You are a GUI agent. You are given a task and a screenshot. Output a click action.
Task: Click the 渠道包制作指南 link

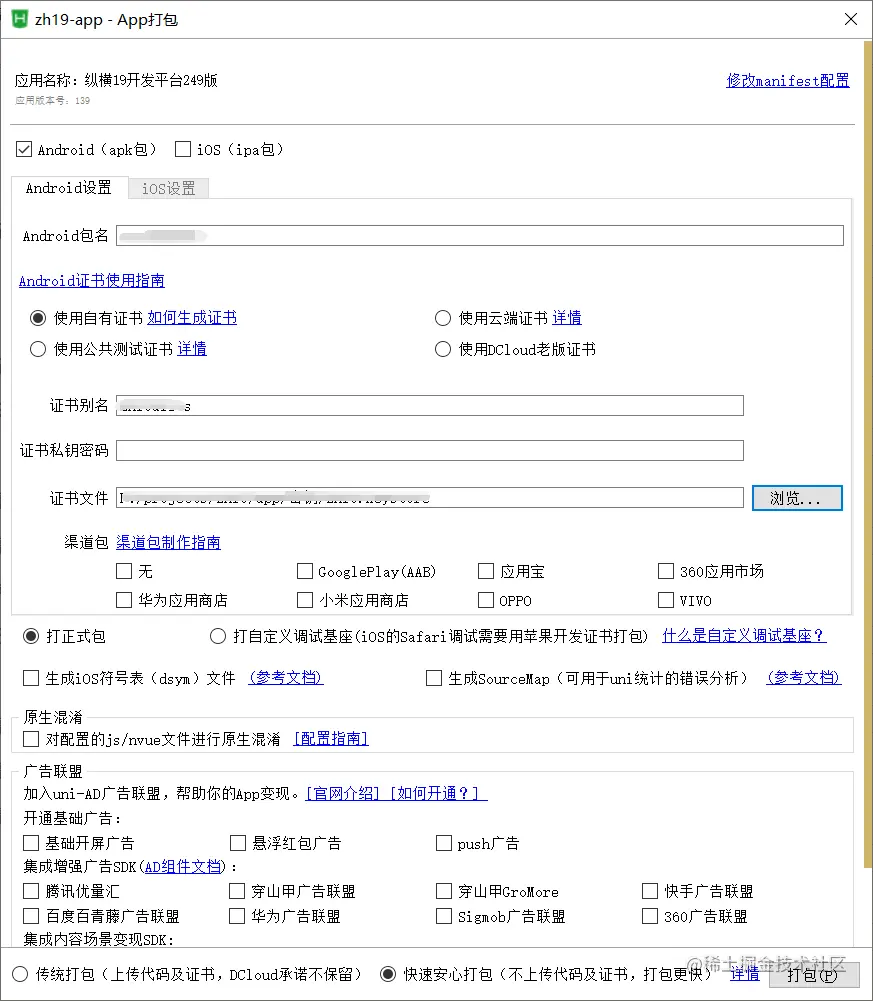168,542
